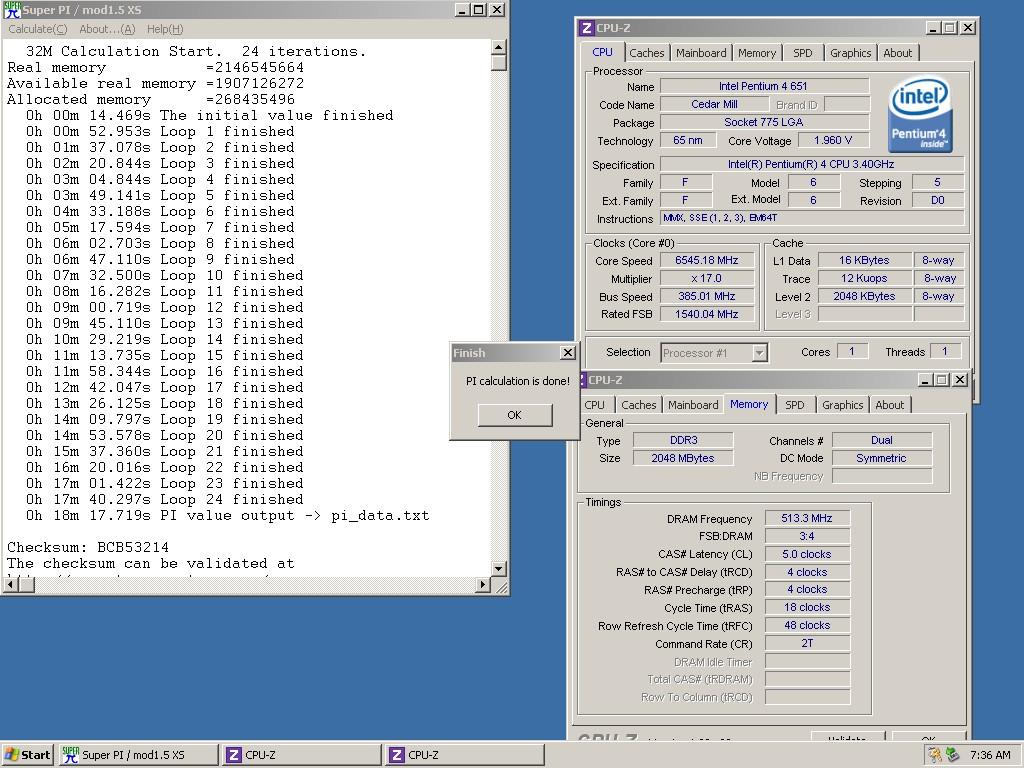Image resolution: width=1024 pixels, height=768 pixels.
Task: Select the Memory tab in lower CPU-Z window
Action: [x=749, y=404]
